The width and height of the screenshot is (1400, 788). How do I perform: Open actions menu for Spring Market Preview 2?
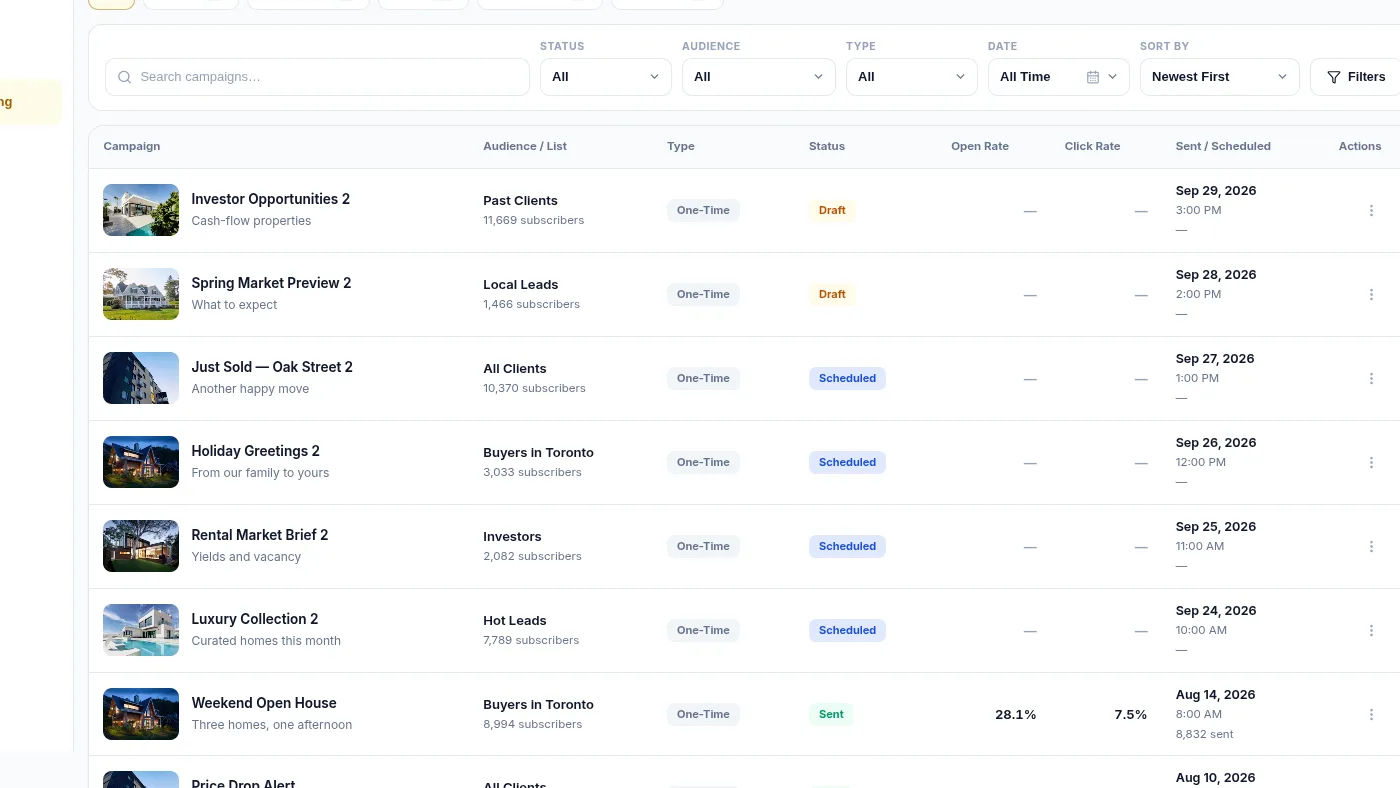coord(1371,294)
